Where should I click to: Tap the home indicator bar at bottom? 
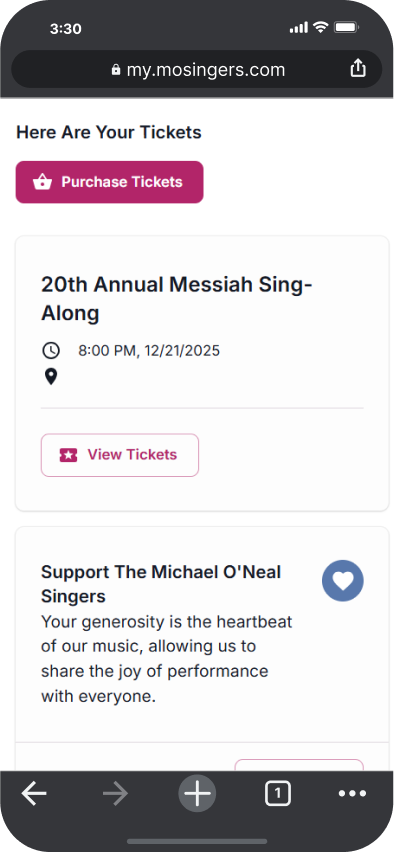[197, 842]
